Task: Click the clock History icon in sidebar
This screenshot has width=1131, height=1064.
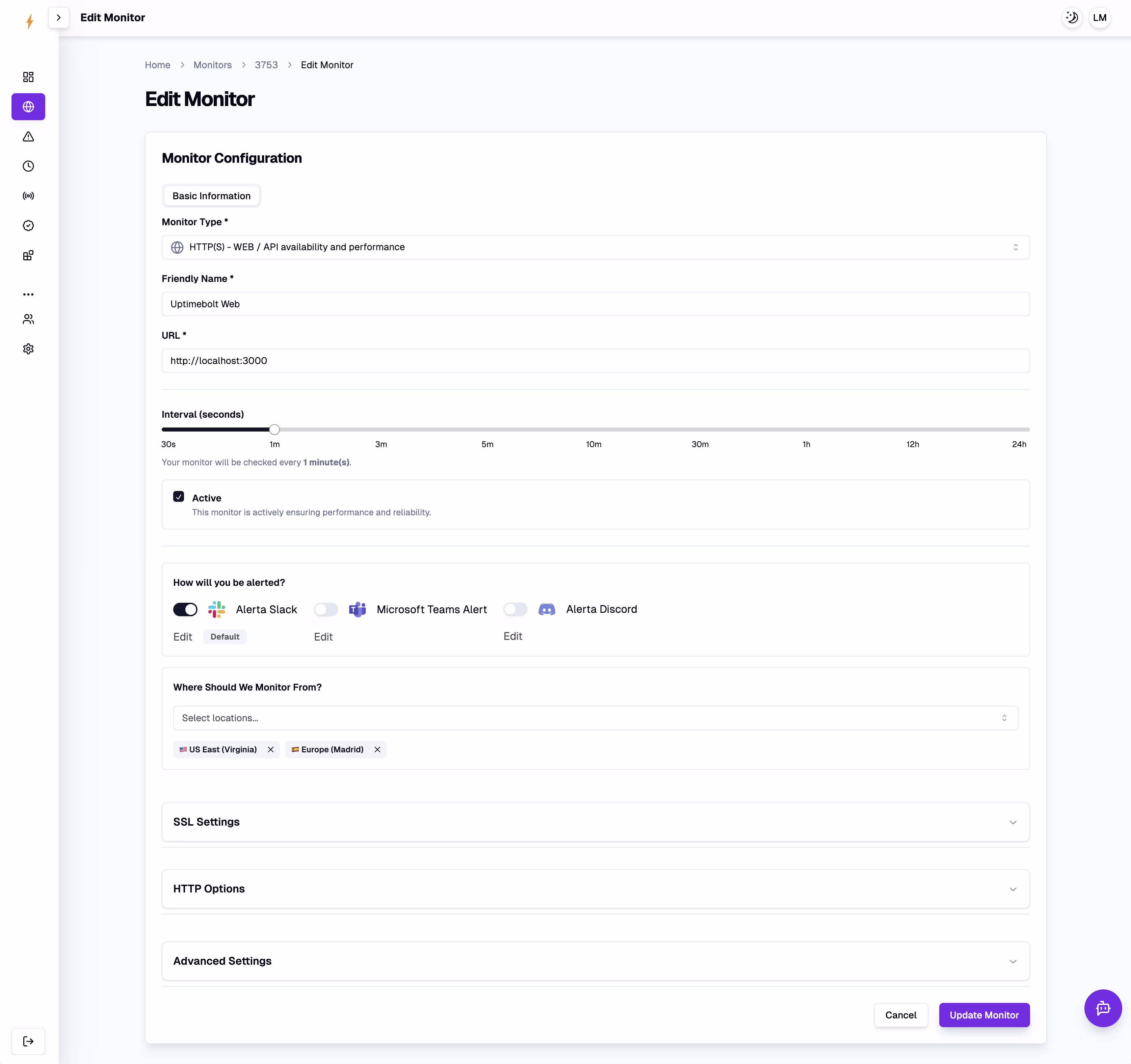Action: coord(28,166)
